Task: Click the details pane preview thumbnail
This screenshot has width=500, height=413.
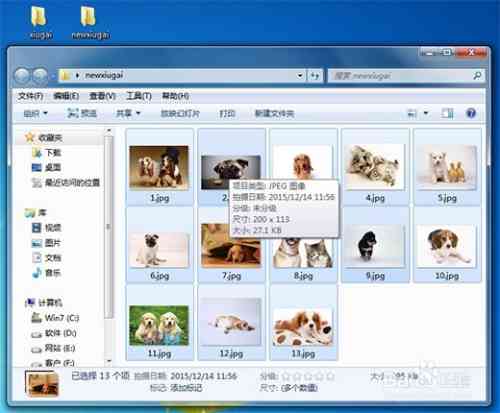Action: [42, 384]
